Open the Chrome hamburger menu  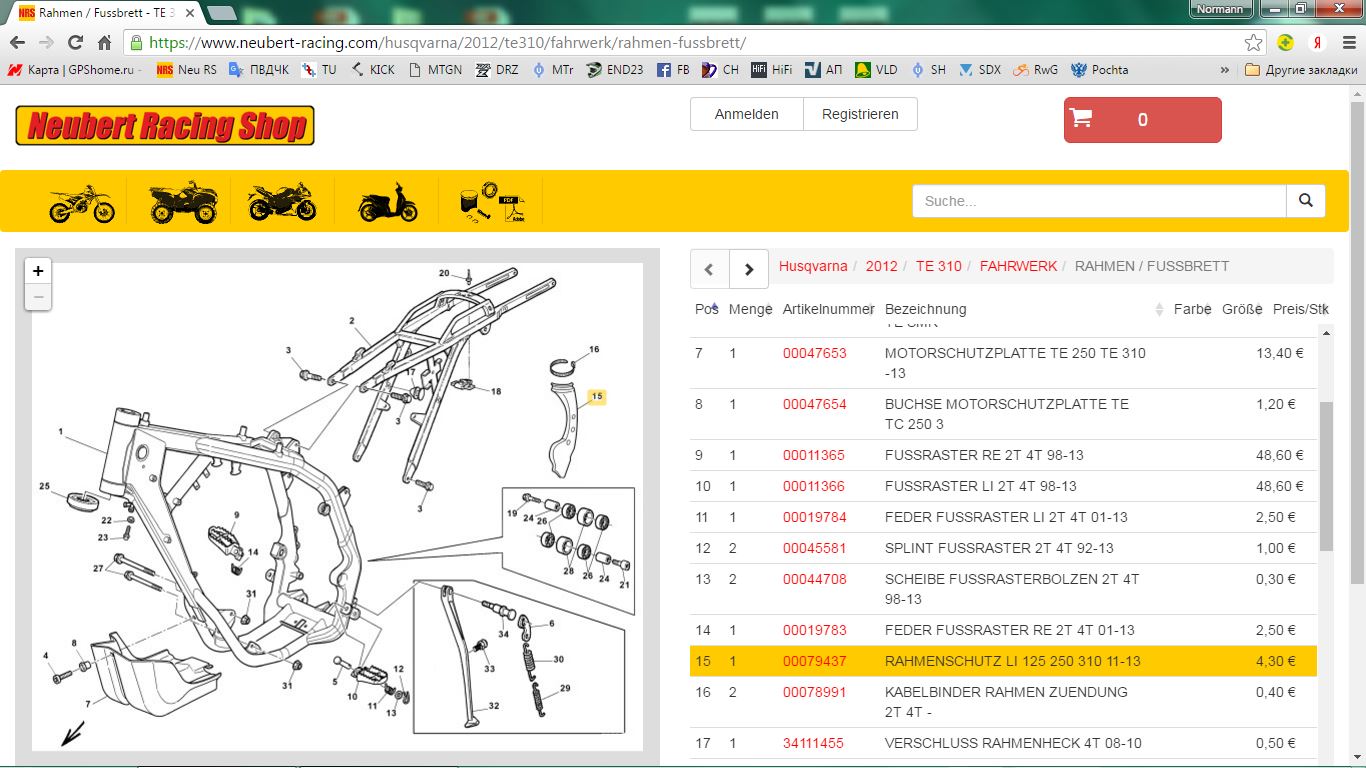click(1348, 43)
